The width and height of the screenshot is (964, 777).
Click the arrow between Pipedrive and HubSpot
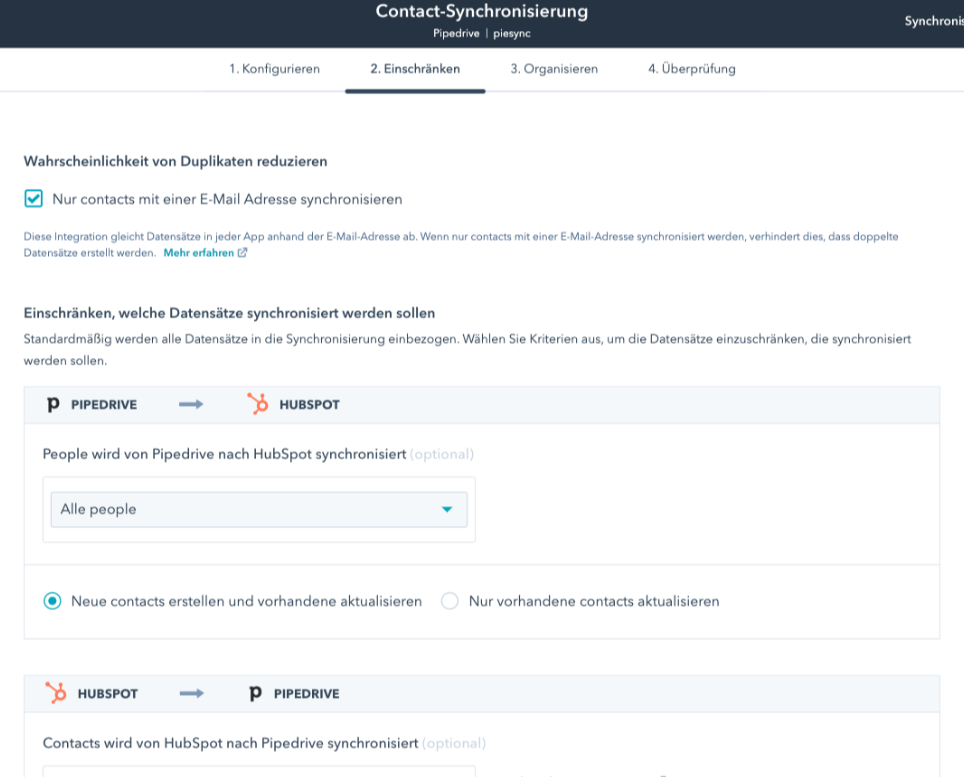tap(191, 404)
